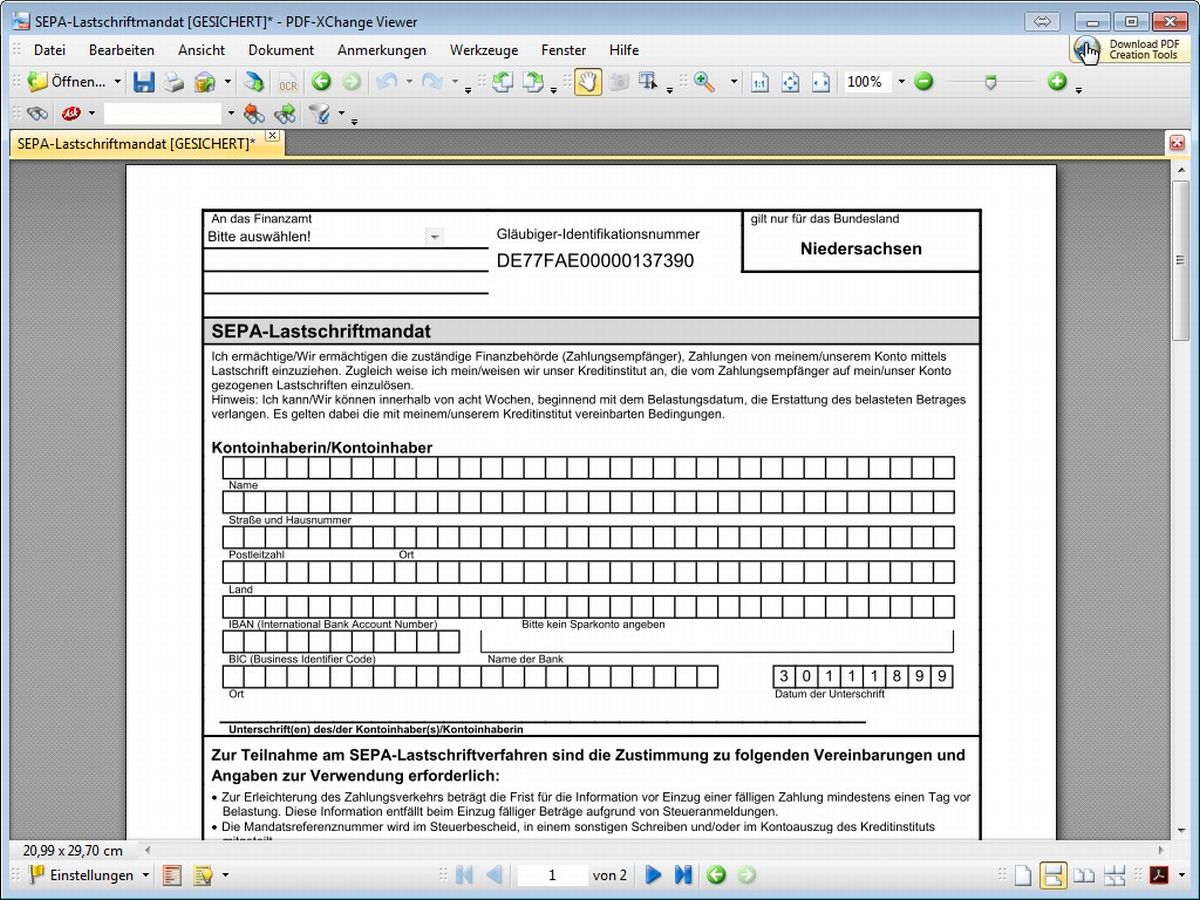Click the red PDF icon in the bottom bar
Image resolution: width=1200 pixels, height=900 pixels.
pyautogui.click(x=1158, y=875)
